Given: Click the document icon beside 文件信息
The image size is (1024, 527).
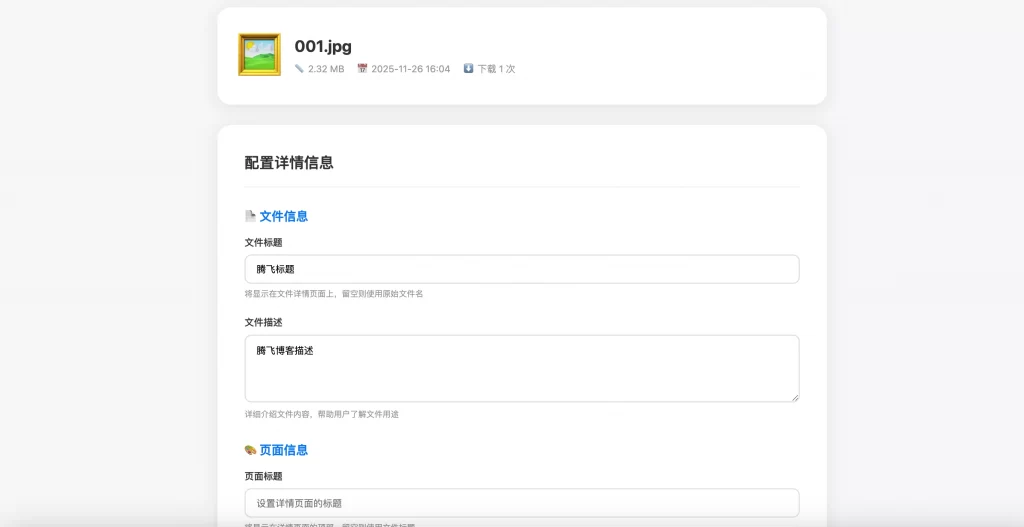Looking at the screenshot, I should click(250, 216).
